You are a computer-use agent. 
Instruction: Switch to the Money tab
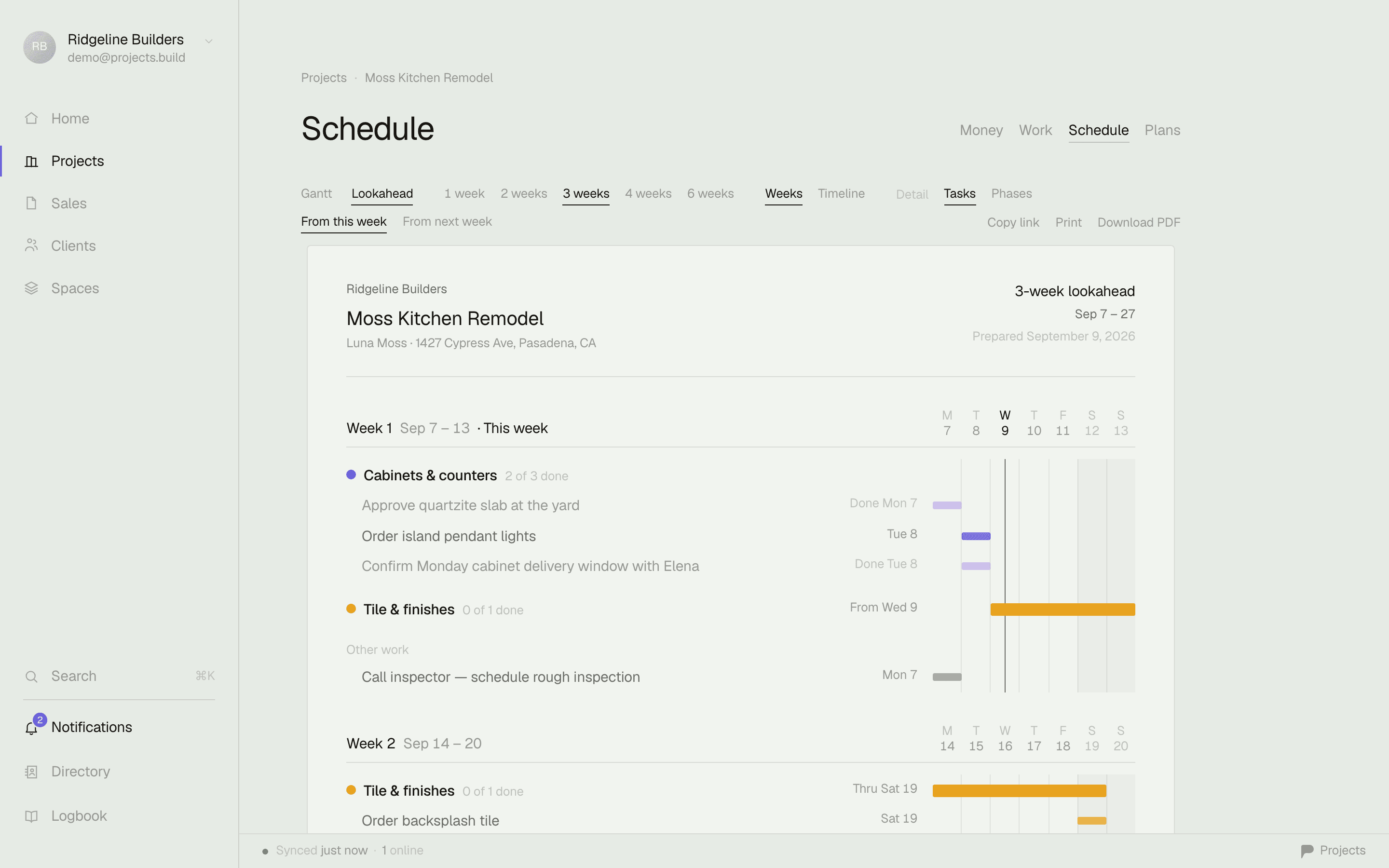point(981,130)
